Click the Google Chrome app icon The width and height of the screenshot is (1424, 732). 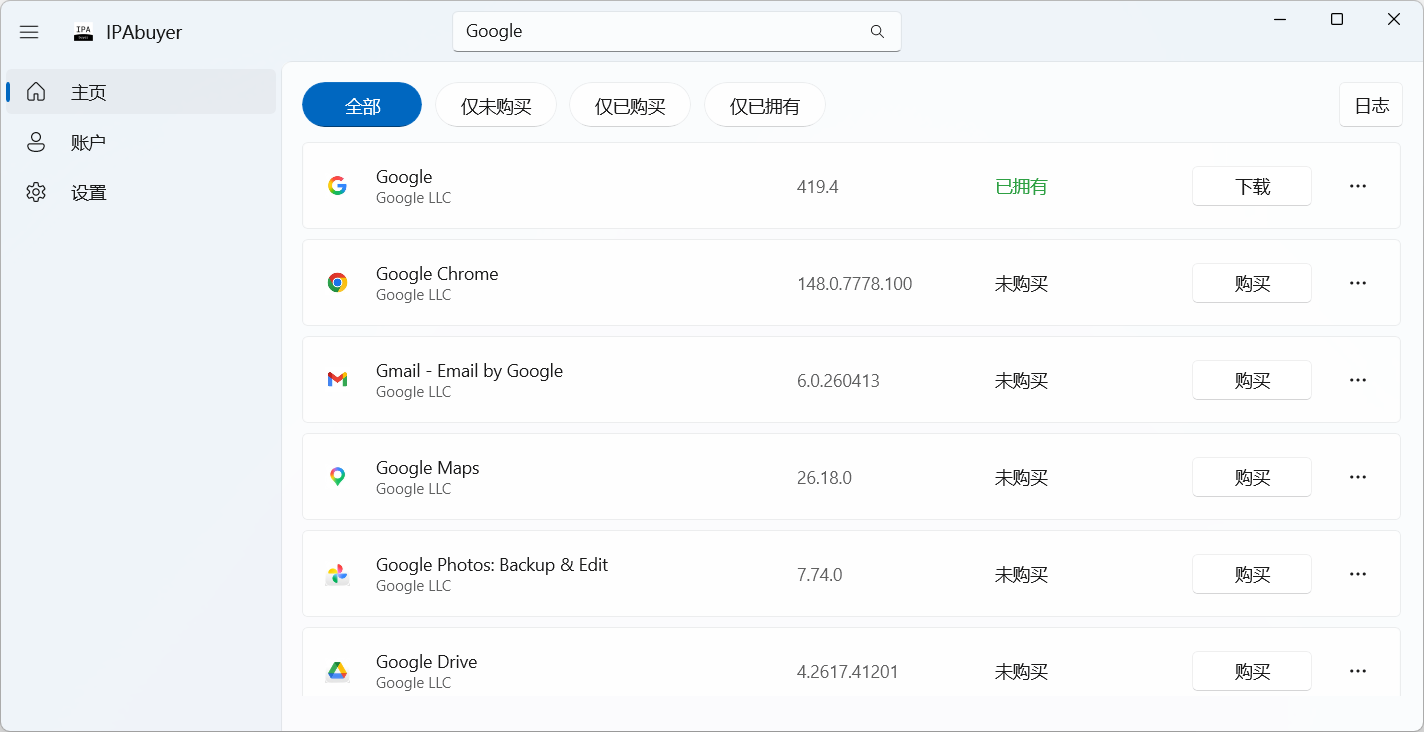point(338,283)
